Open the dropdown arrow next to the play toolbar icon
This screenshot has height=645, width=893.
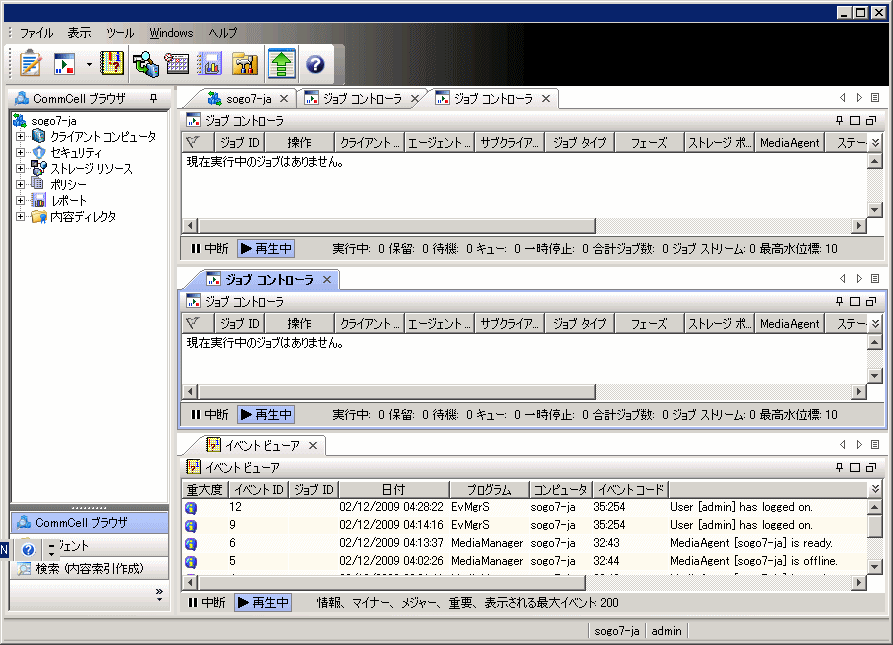click(x=89, y=63)
